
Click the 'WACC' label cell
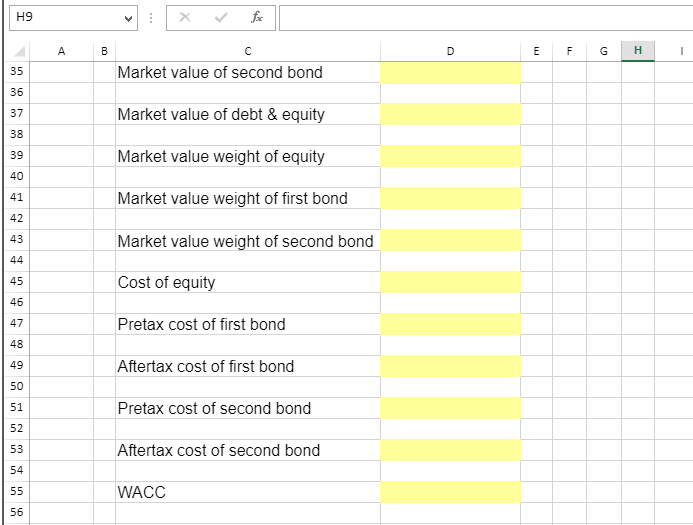248,492
